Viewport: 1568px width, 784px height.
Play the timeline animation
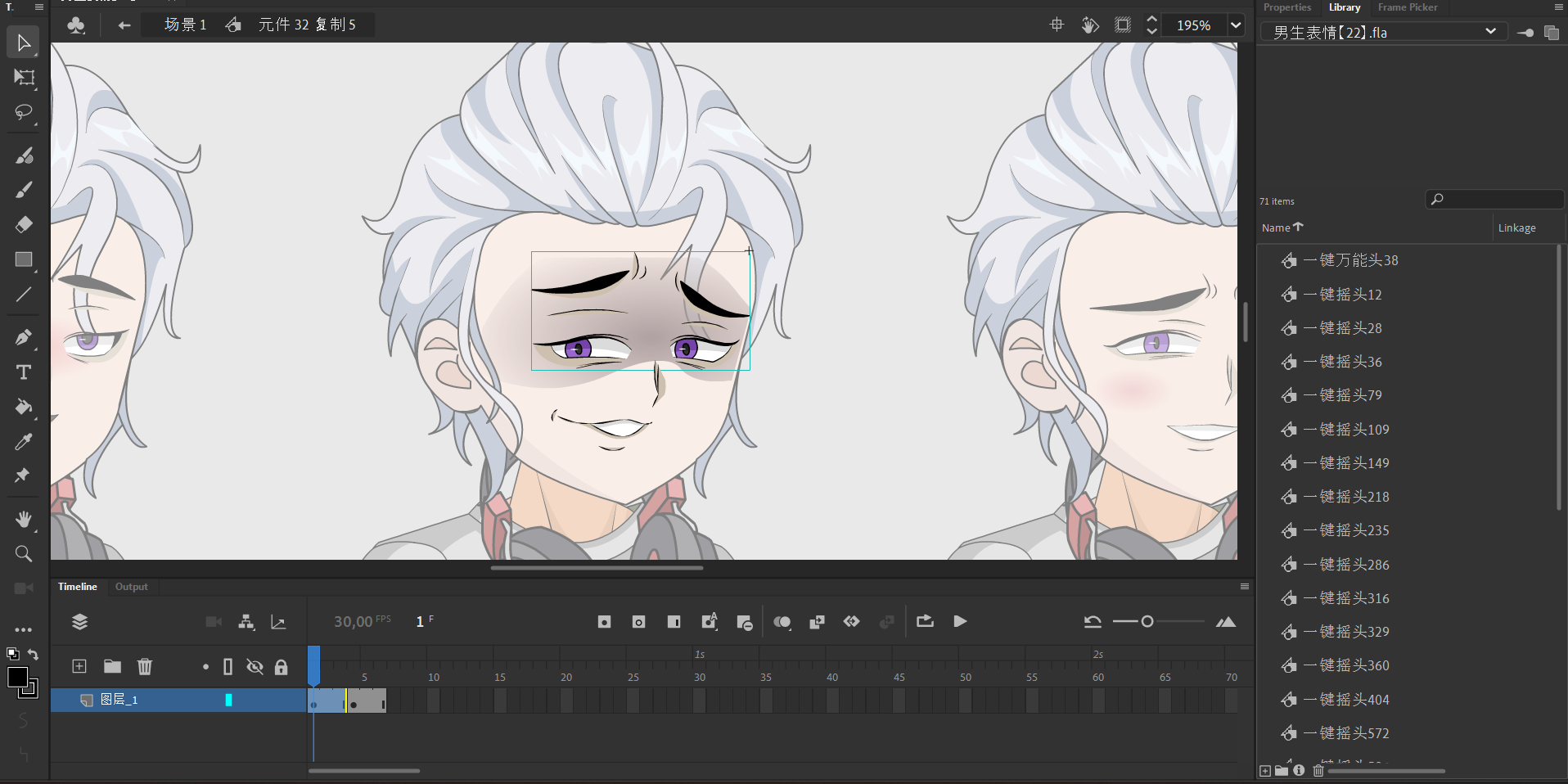(x=960, y=622)
